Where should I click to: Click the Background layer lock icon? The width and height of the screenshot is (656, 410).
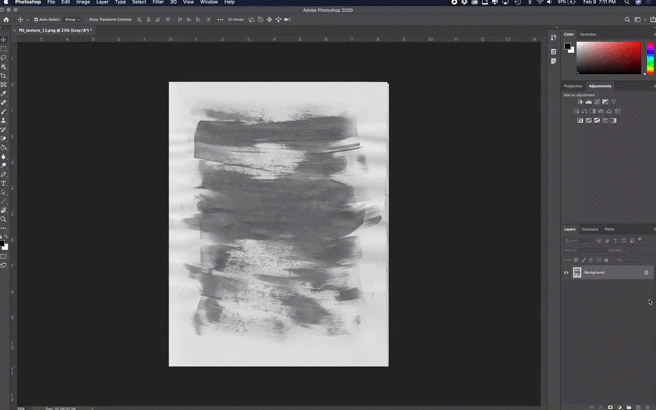click(646, 273)
